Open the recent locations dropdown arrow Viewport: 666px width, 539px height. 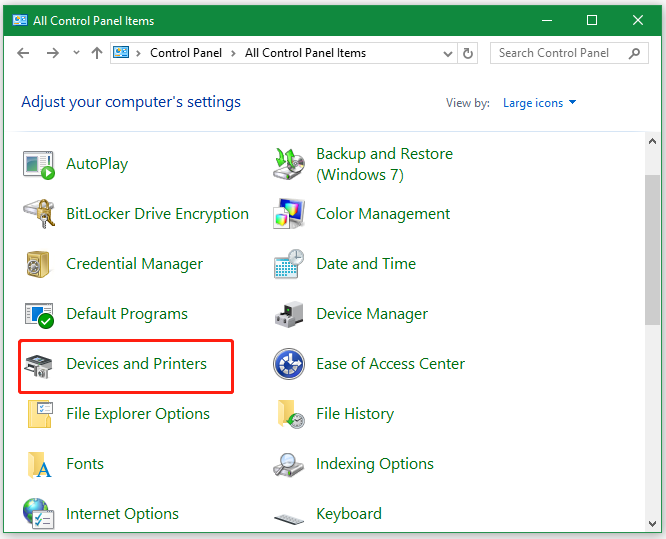[76, 53]
